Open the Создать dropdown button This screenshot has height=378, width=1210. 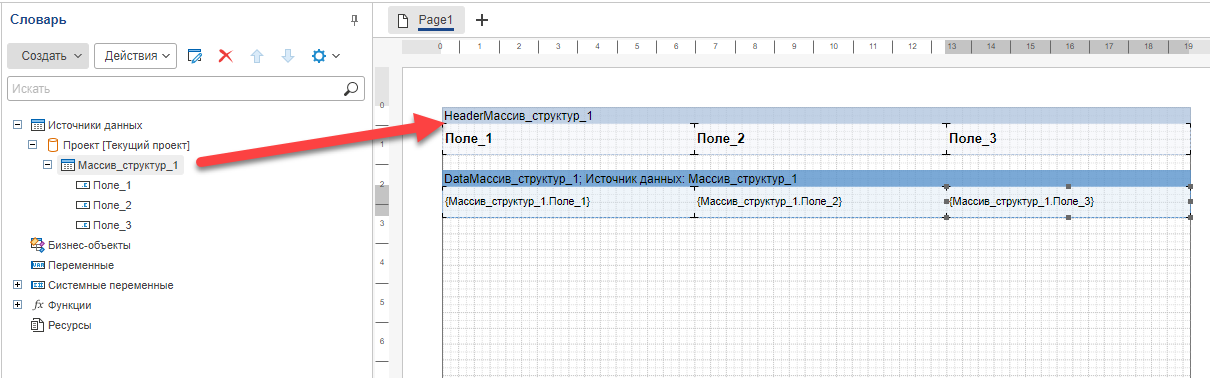pyautogui.click(x=48, y=56)
